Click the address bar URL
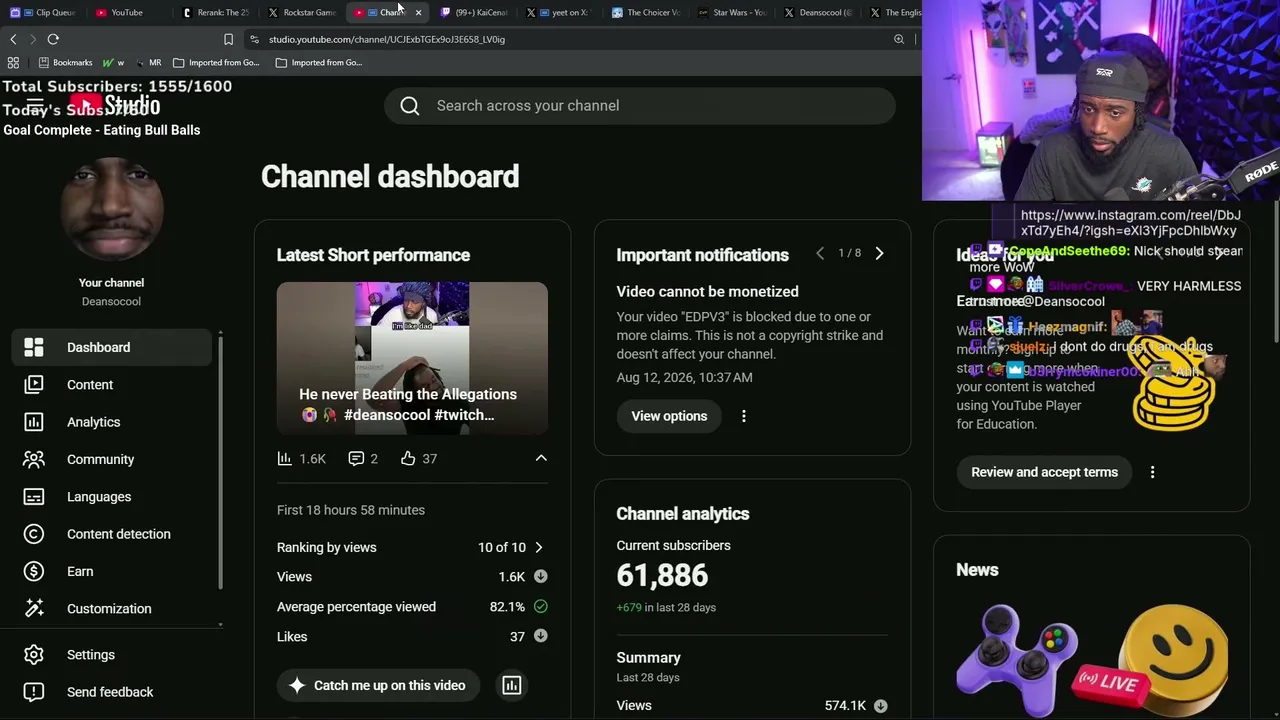The height and width of the screenshot is (720, 1280). pyautogui.click(x=387, y=39)
